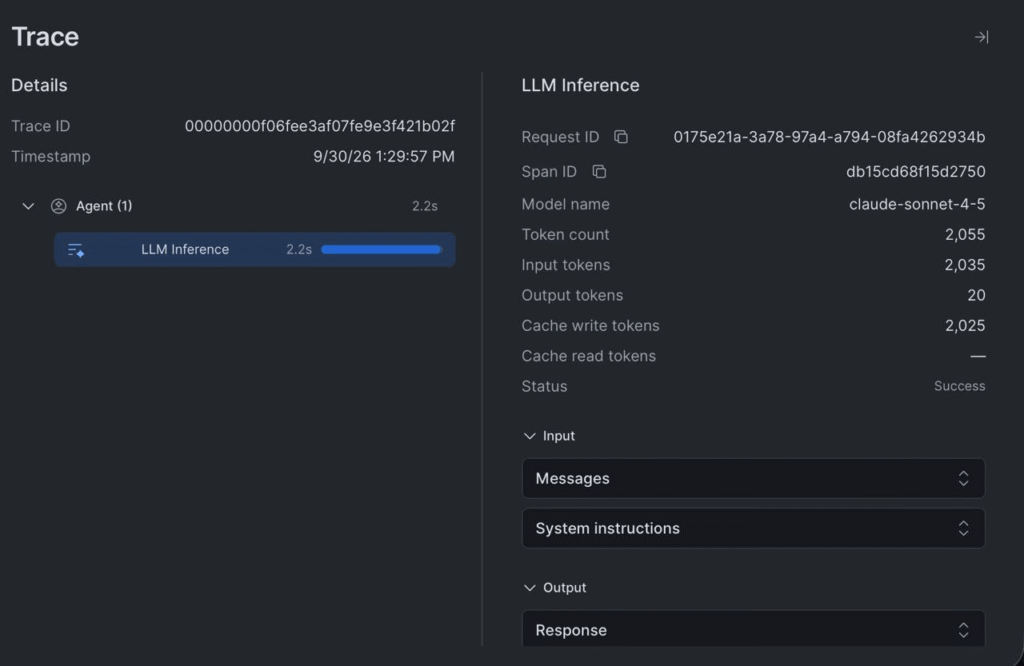
Task: Toggle System instructions up-down chevron
Action: [963, 528]
